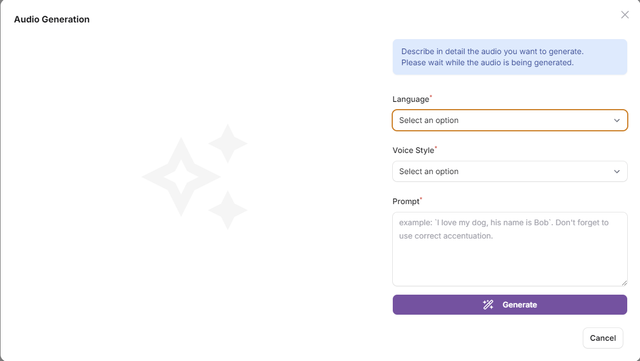
Task: Click the example placeholder text in Prompt
Action: 504,229
